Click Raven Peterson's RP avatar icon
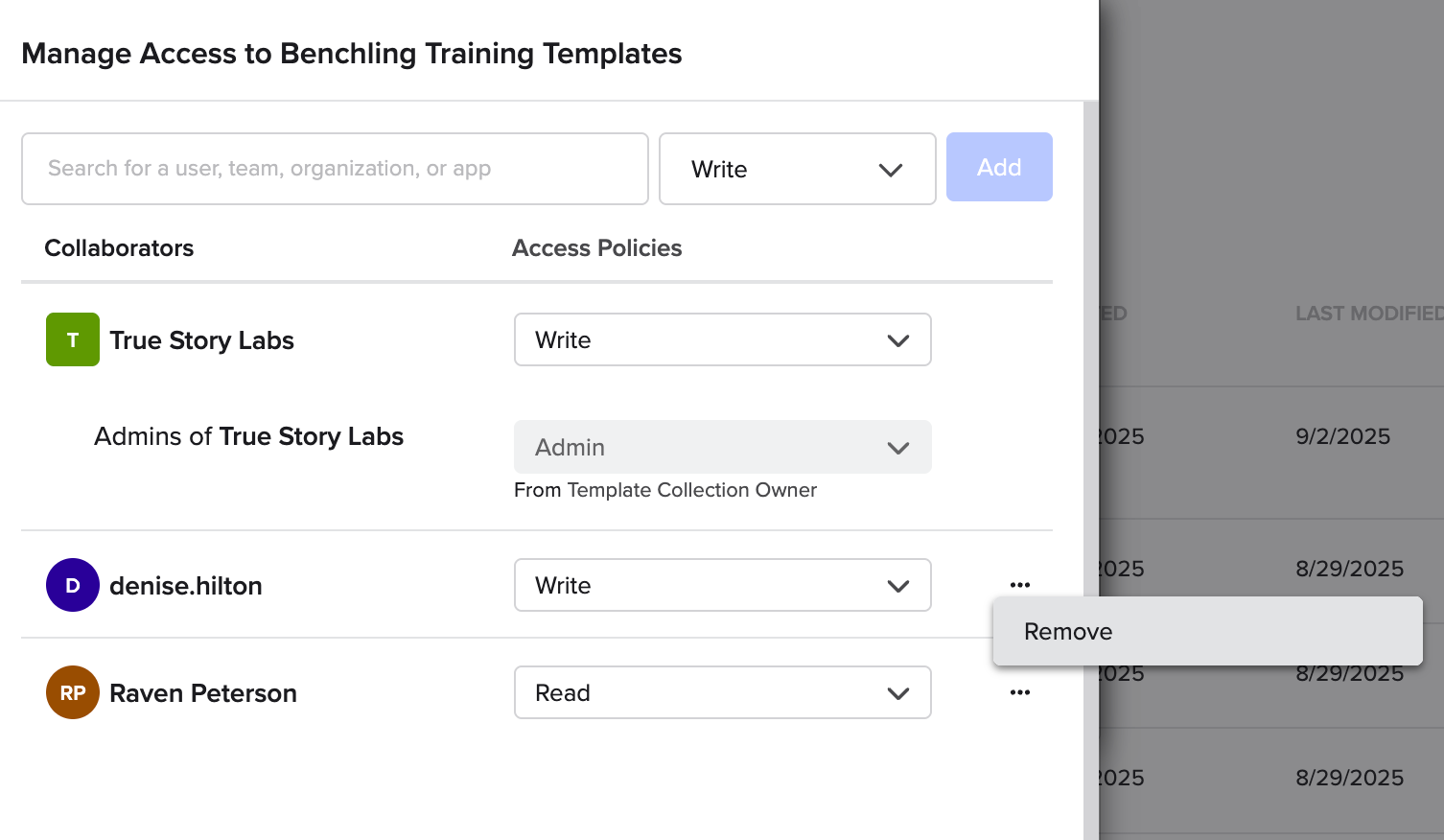The width and height of the screenshot is (1444, 840). click(73, 692)
